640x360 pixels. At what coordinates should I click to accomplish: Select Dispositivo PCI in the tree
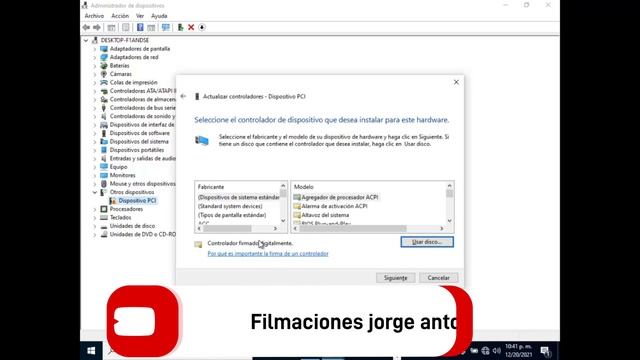click(x=137, y=200)
